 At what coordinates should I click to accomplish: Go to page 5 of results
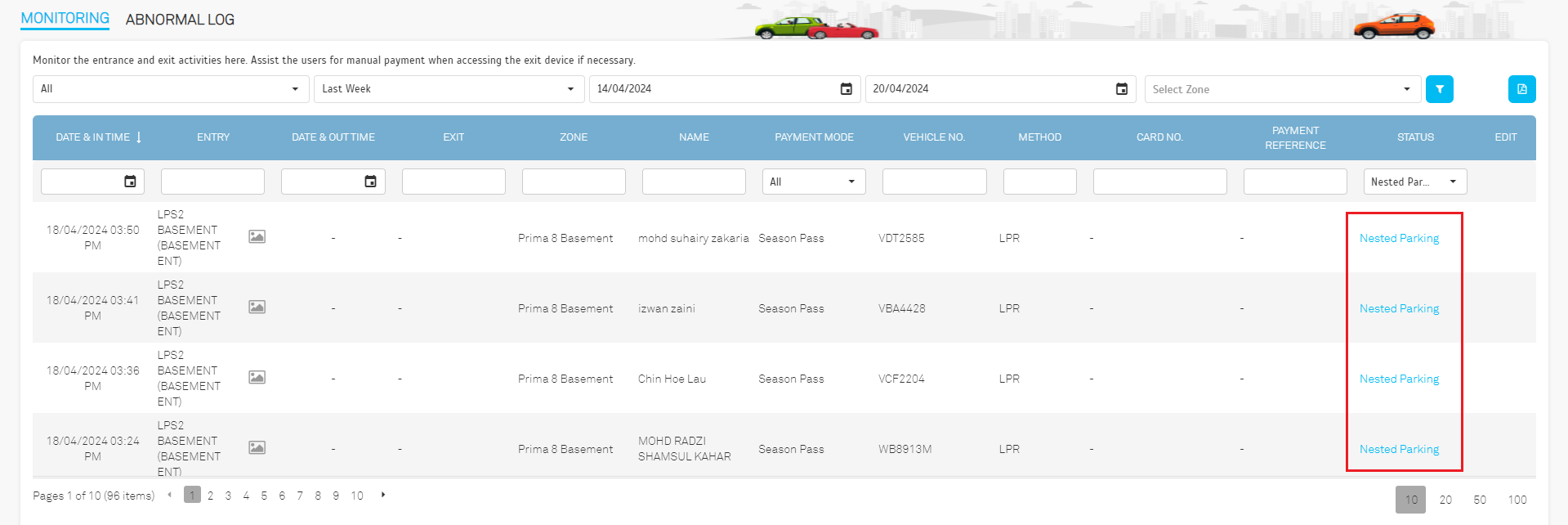click(264, 496)
